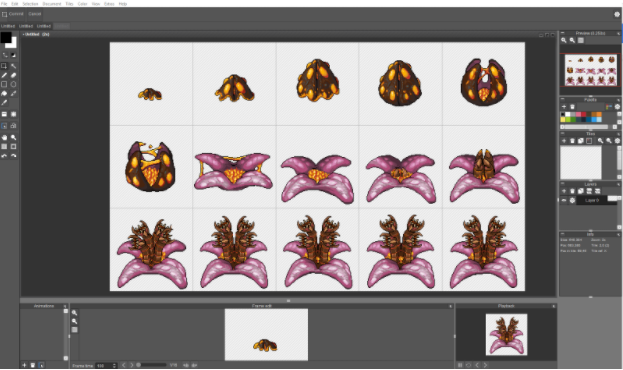Select the Magic Wand tool
The width and height of the screenshot is (623, 370).
(x=13, y=66)
